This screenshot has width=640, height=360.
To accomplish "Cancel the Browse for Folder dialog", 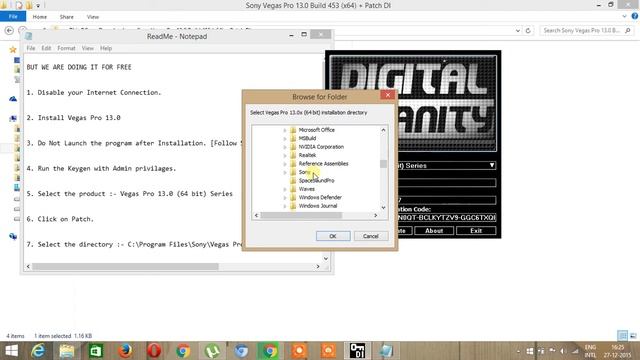I will 371,236.
